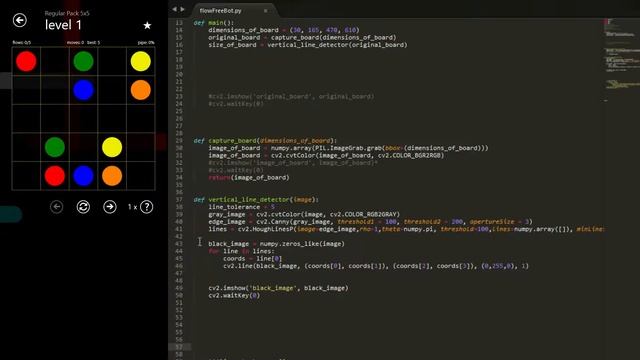Click the '1 x' hint count text
Screen dimensions: 640x360
pyautogui.click(x=132, y=207)
